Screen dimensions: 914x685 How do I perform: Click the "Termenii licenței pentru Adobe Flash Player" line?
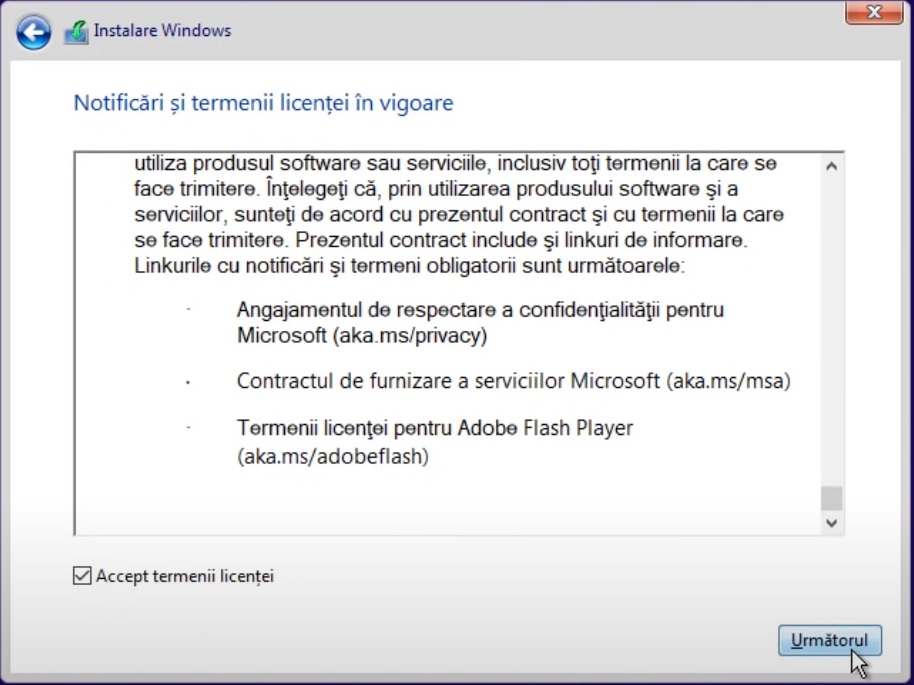coord(435,428)
